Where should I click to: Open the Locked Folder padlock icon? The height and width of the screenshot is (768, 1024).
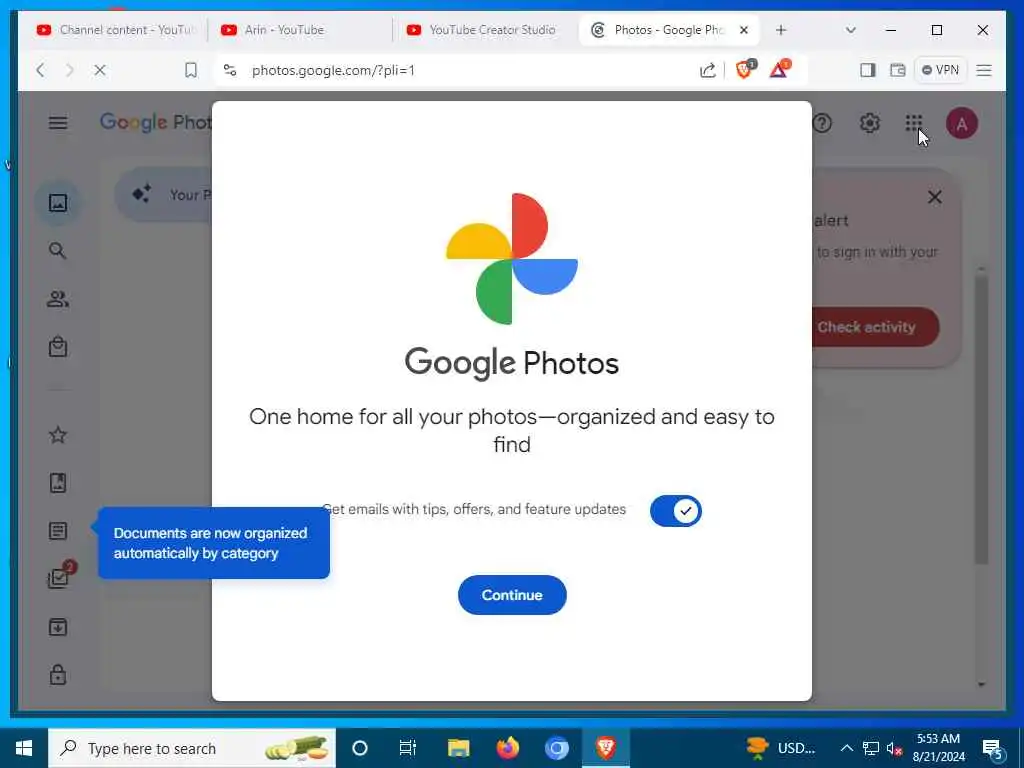[58, 674]
